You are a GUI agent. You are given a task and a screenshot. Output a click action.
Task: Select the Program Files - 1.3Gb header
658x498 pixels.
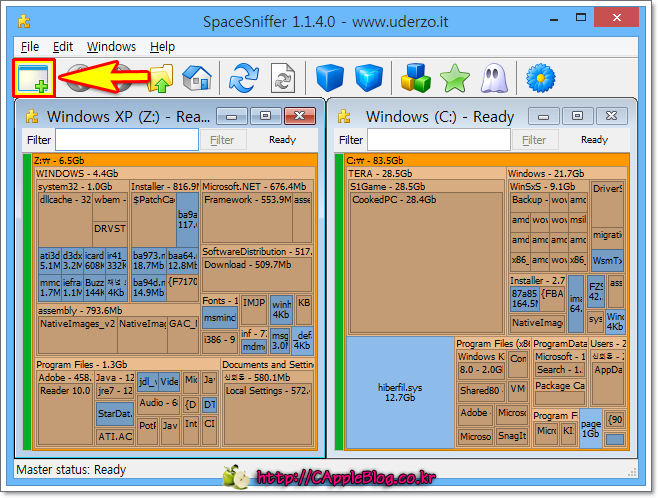(x=127, y=364)
